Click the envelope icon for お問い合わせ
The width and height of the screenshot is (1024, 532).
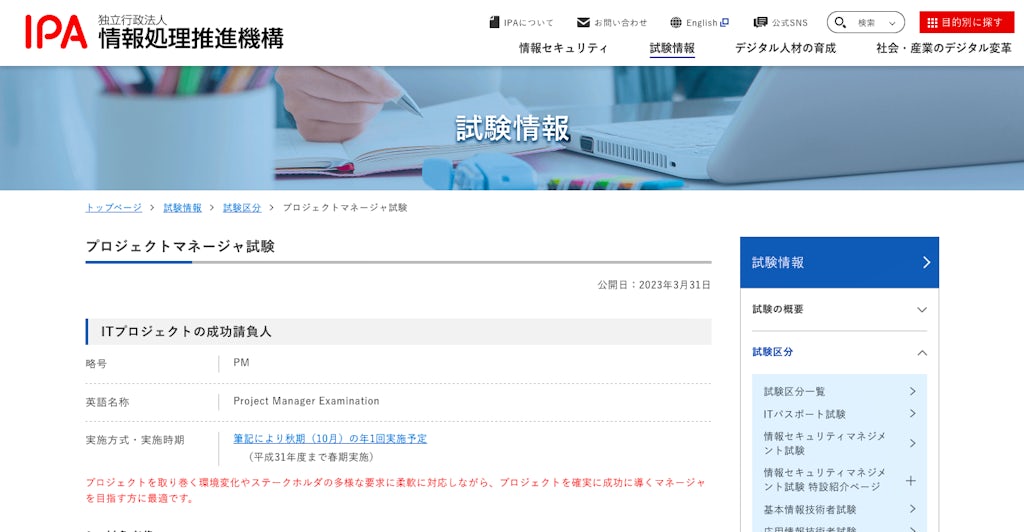(x=583, y=23)
